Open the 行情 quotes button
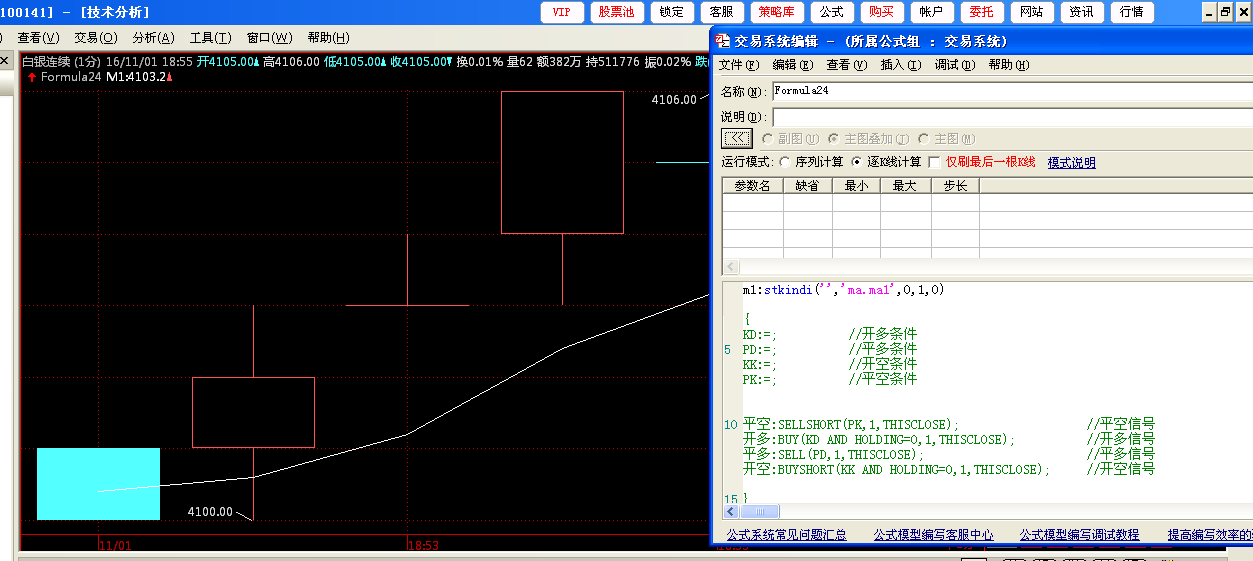The width and height of the screenshot is (1253, 561). click(1131, 12)
